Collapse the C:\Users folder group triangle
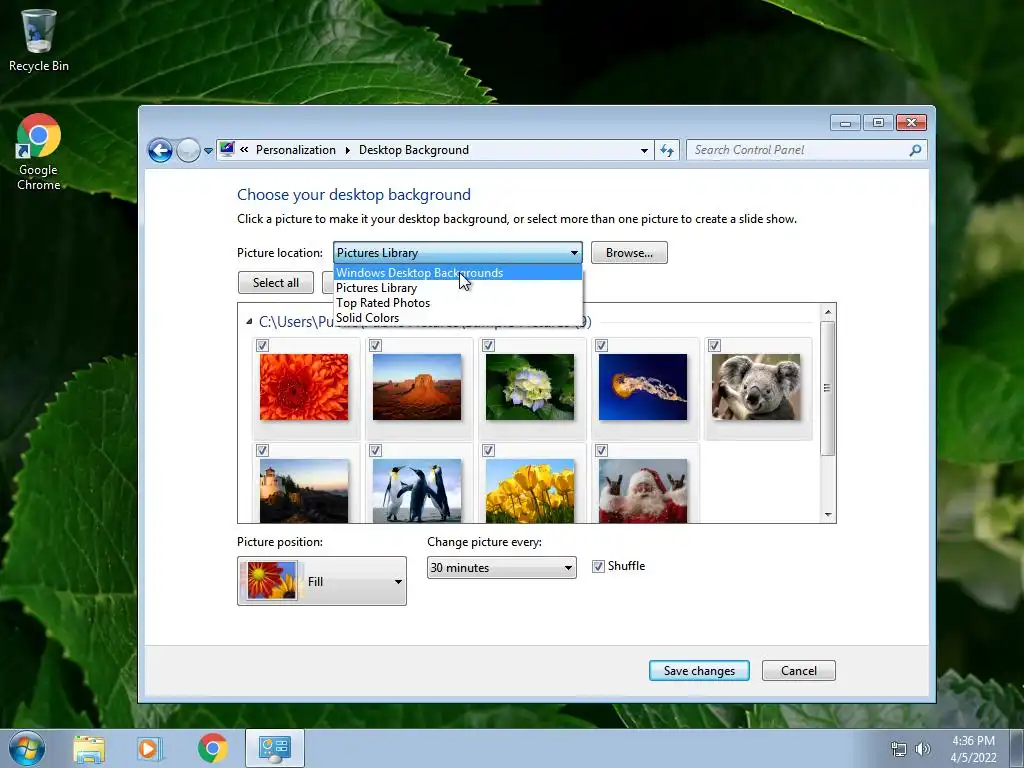Viewport: 1024px width, 768px height. [x=249, y=321]
